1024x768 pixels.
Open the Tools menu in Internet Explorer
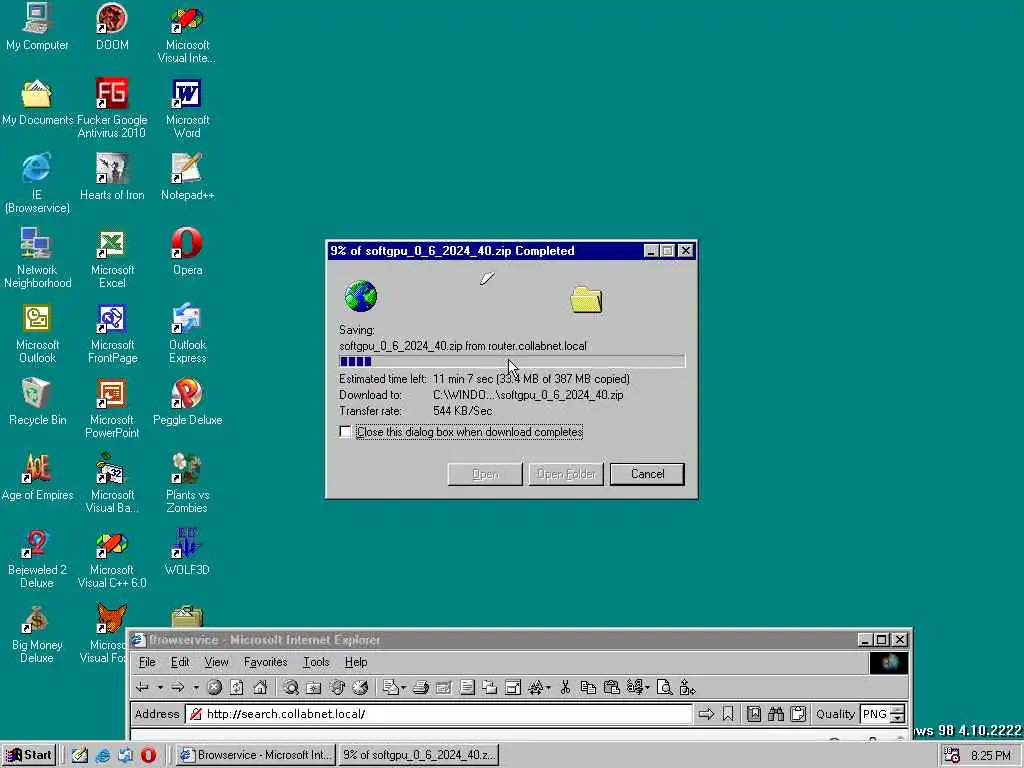pyautogui.click(x=316, y=662)
